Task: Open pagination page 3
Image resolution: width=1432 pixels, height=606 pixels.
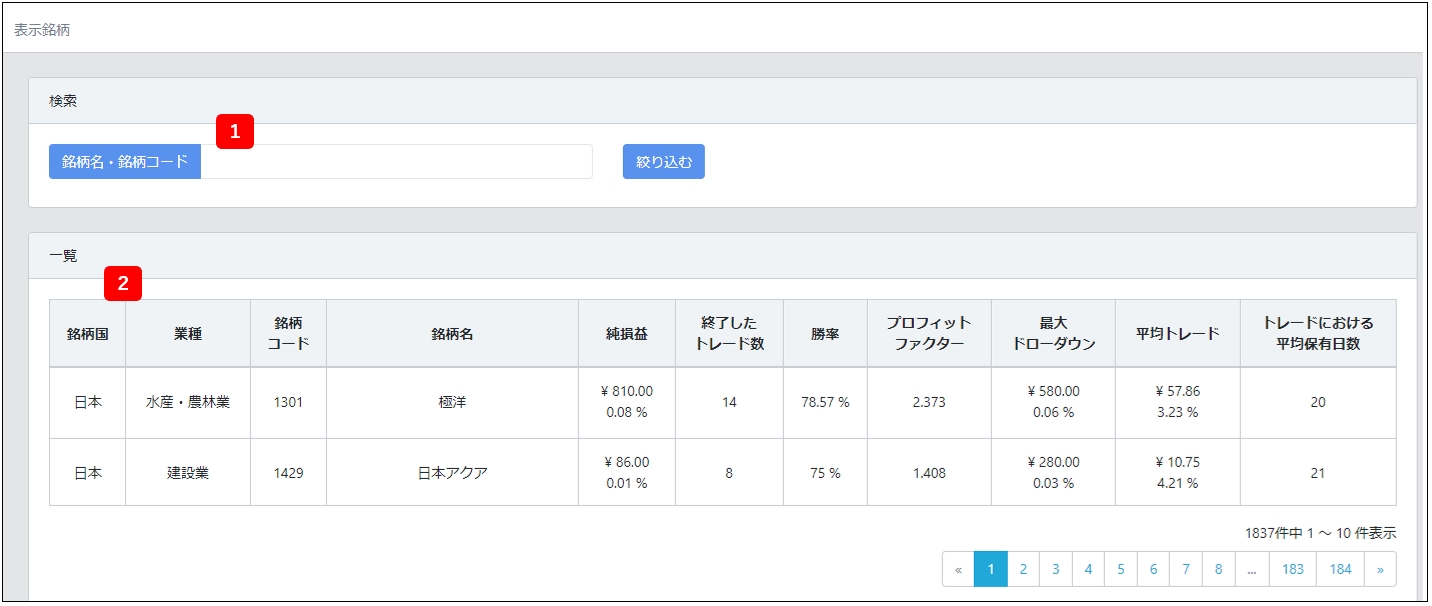Action: coord(1055,569)
